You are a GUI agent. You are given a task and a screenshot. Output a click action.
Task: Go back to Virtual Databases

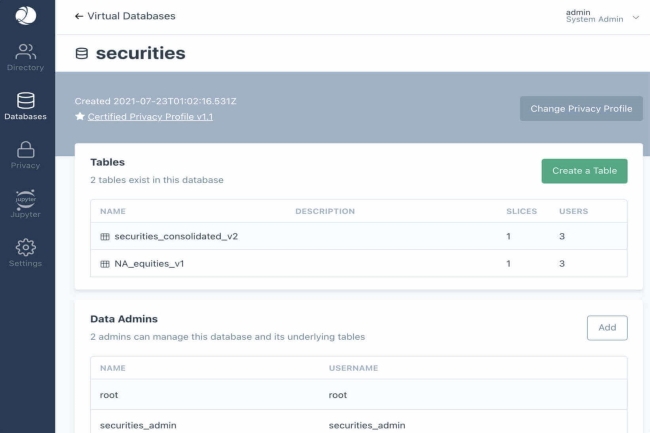pos(125,17)
